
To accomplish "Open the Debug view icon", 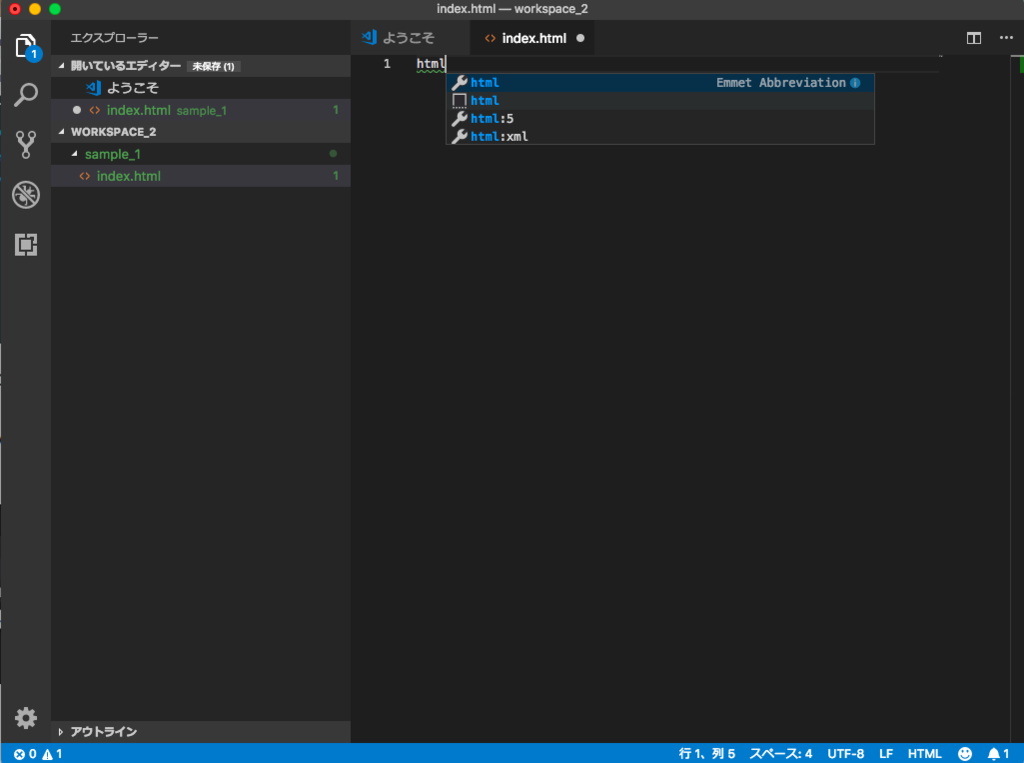I will (26, 195).
